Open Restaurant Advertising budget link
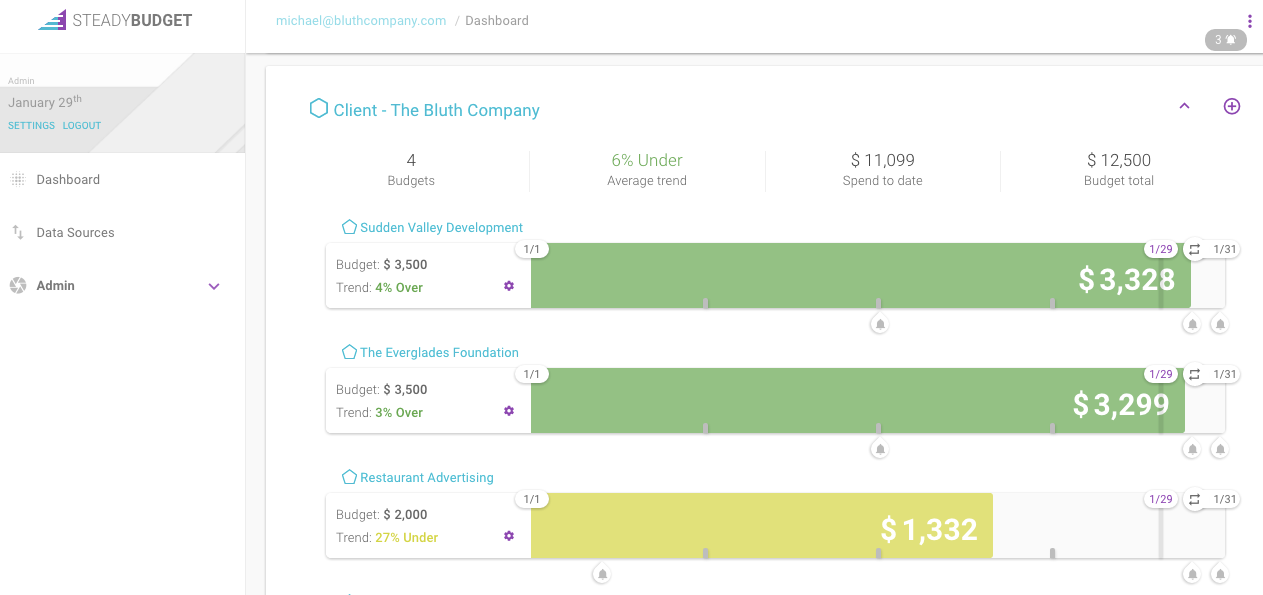Viewport: 1263px width, 595px height. pyautogui.click(x=427, y=477)
